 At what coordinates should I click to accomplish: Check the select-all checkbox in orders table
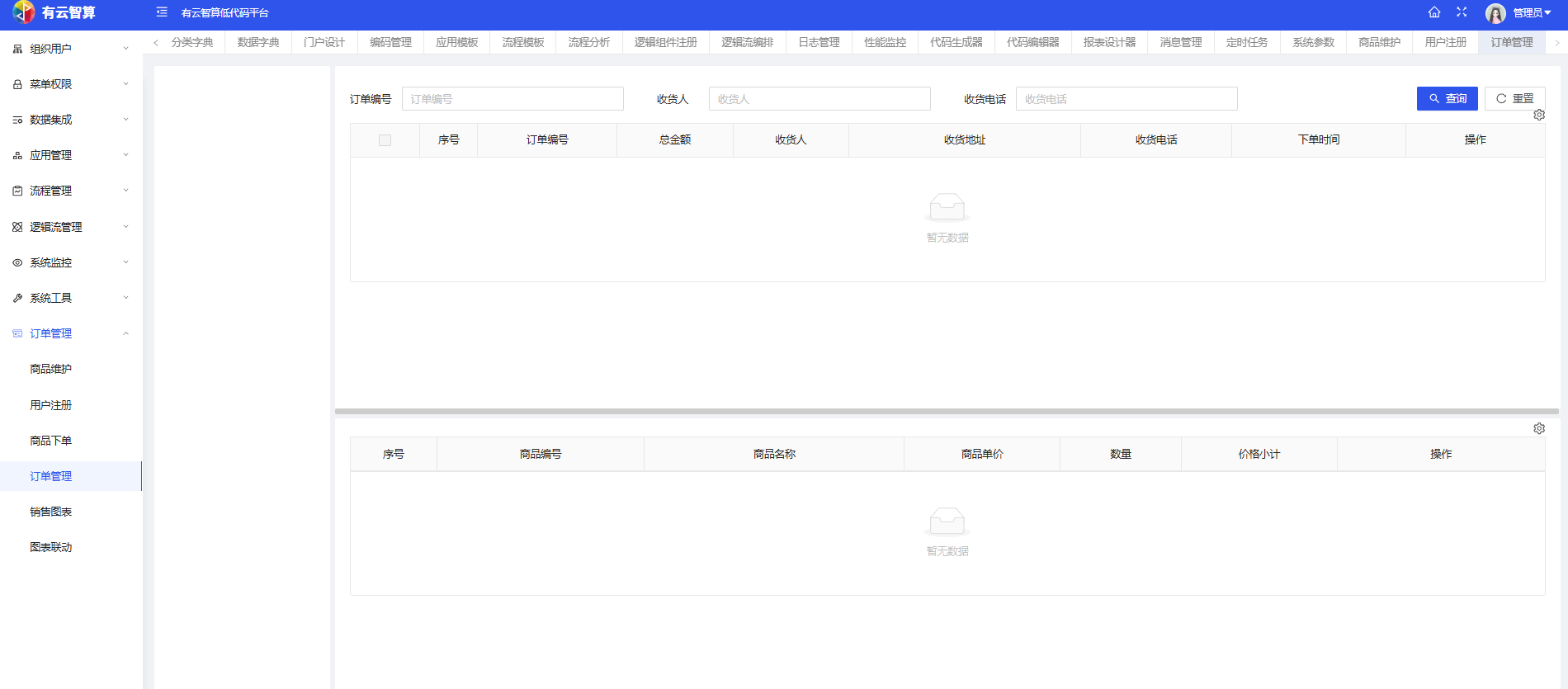point(385,140)
